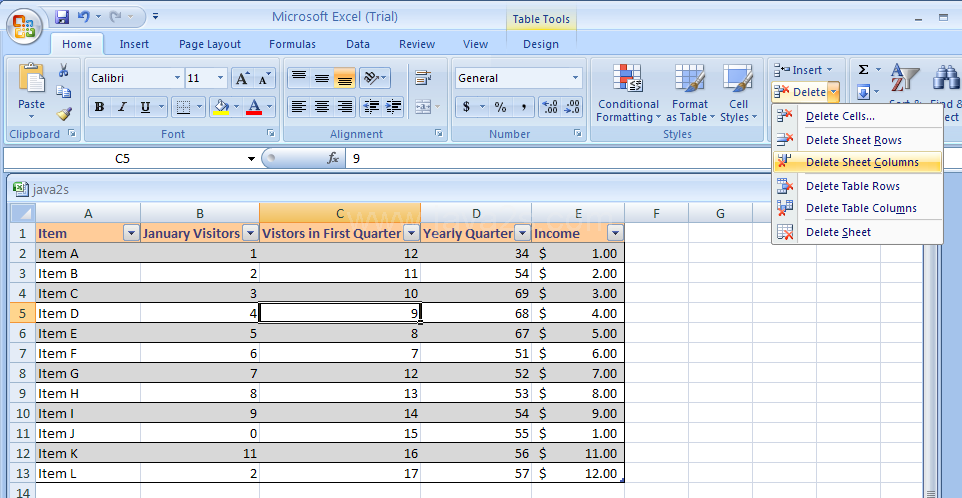Click the Select All corner box
The image size is (962, 498).
[23, 213]
